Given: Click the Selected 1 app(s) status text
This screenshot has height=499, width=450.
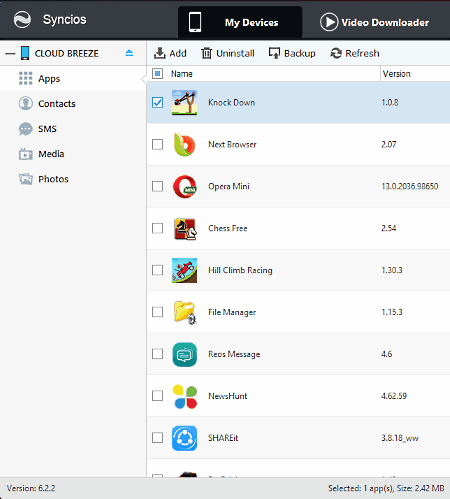Looking at the screenshot, I should [386, 488].
